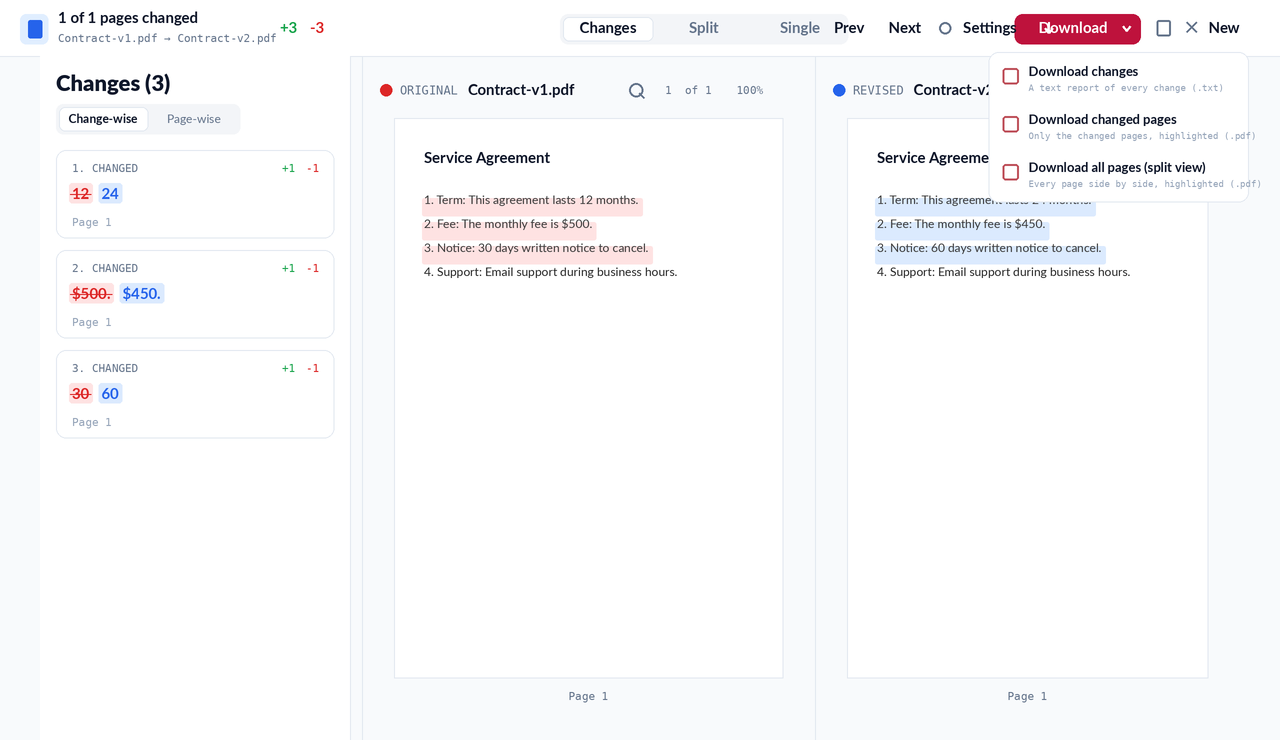Switch to the Changes view tab
This screenshot has width=1280, height=740.
click(x=608, y=28)
